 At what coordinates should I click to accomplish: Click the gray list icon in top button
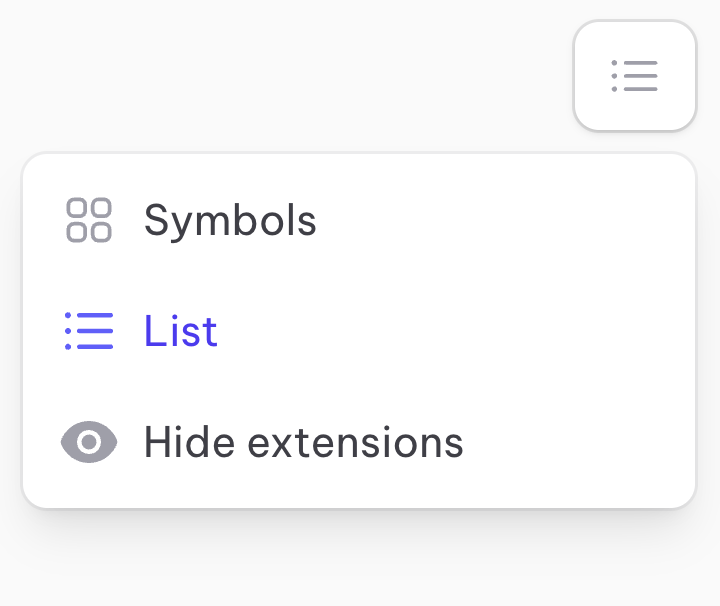(634, 76)
